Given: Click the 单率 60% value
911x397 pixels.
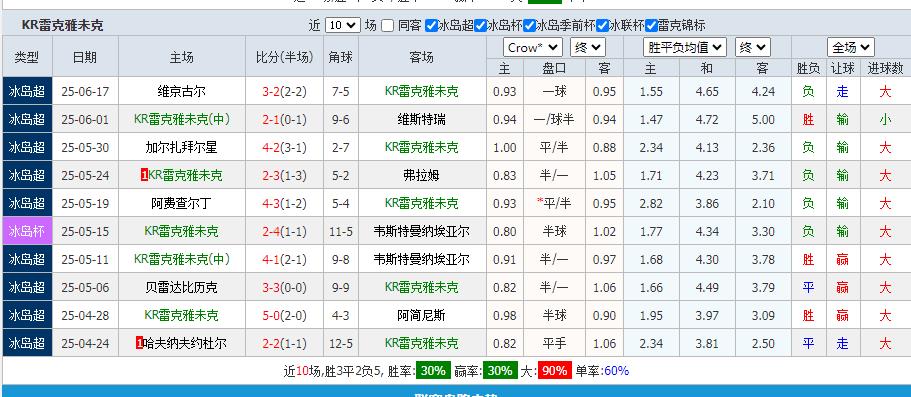Looking at the screenshot, I should (x=616, y=370).
